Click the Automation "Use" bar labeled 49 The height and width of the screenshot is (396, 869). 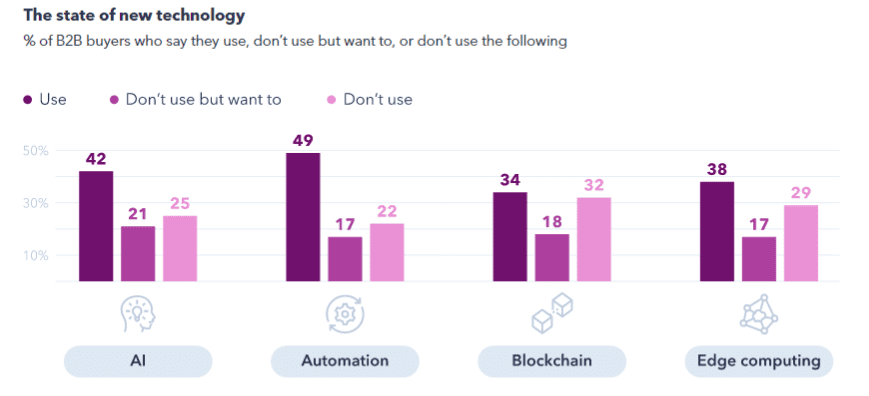click(303, 217)
